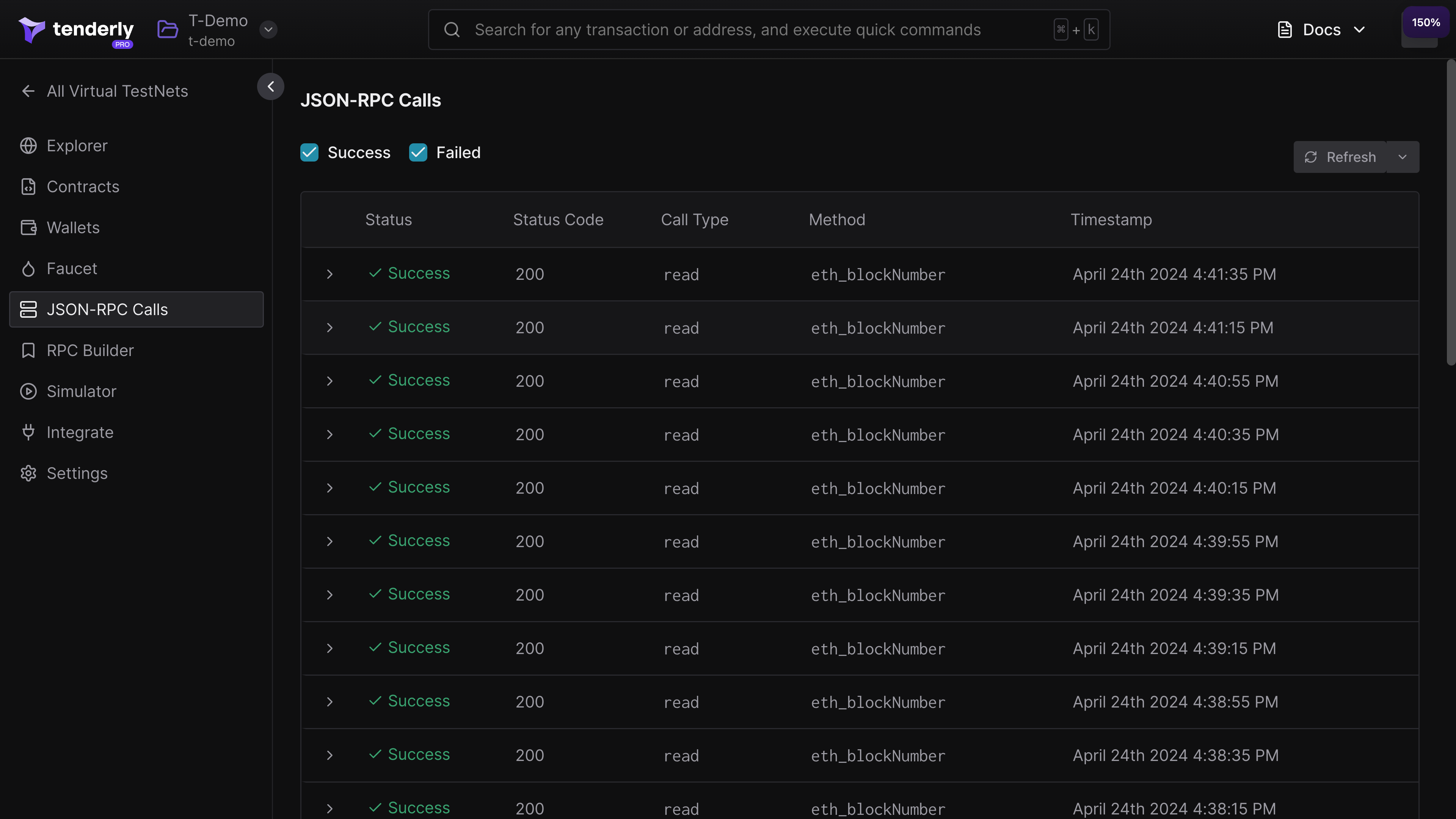This screenshot has width=1456, height=819.
Task: Click the Success check icon in the 4:41:35 PM row
Action: pyautogui.click(x=375, y=273)
